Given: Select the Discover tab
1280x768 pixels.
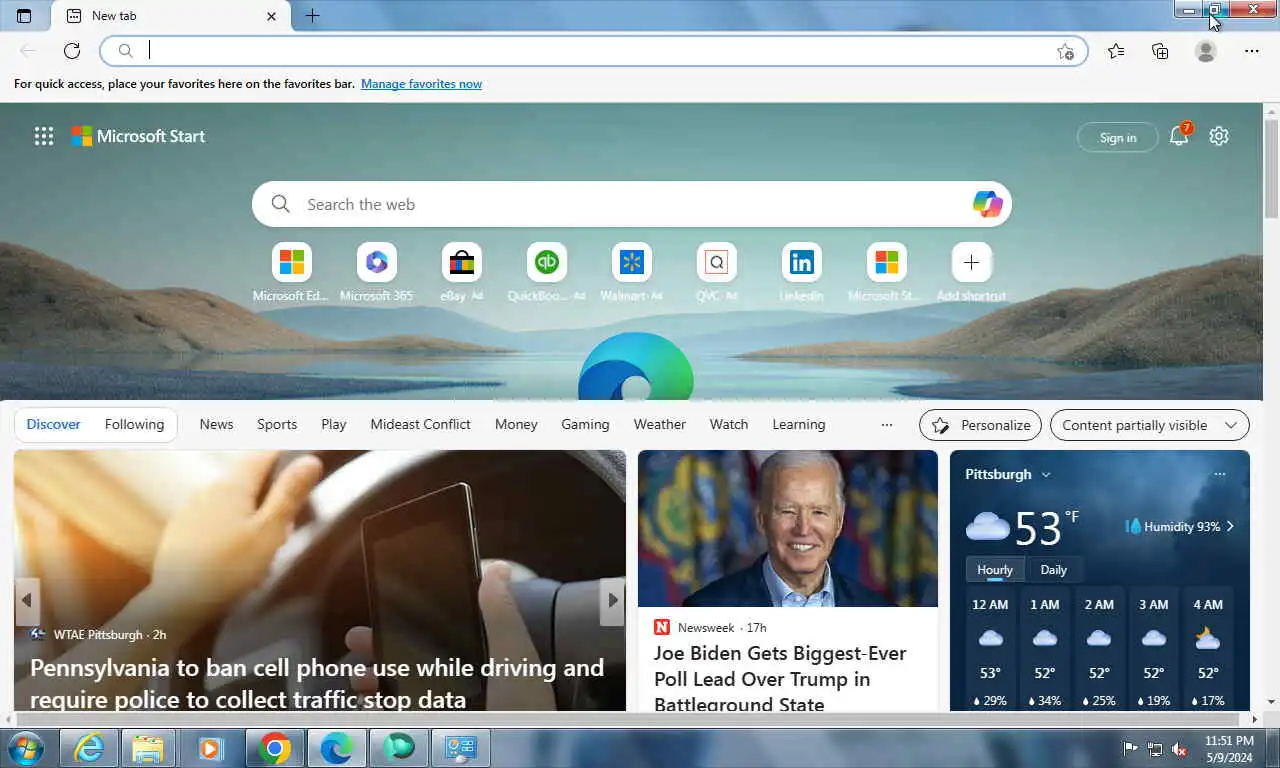Looking at the screenshot, I should pyautogui.click(x=53, y=424).
